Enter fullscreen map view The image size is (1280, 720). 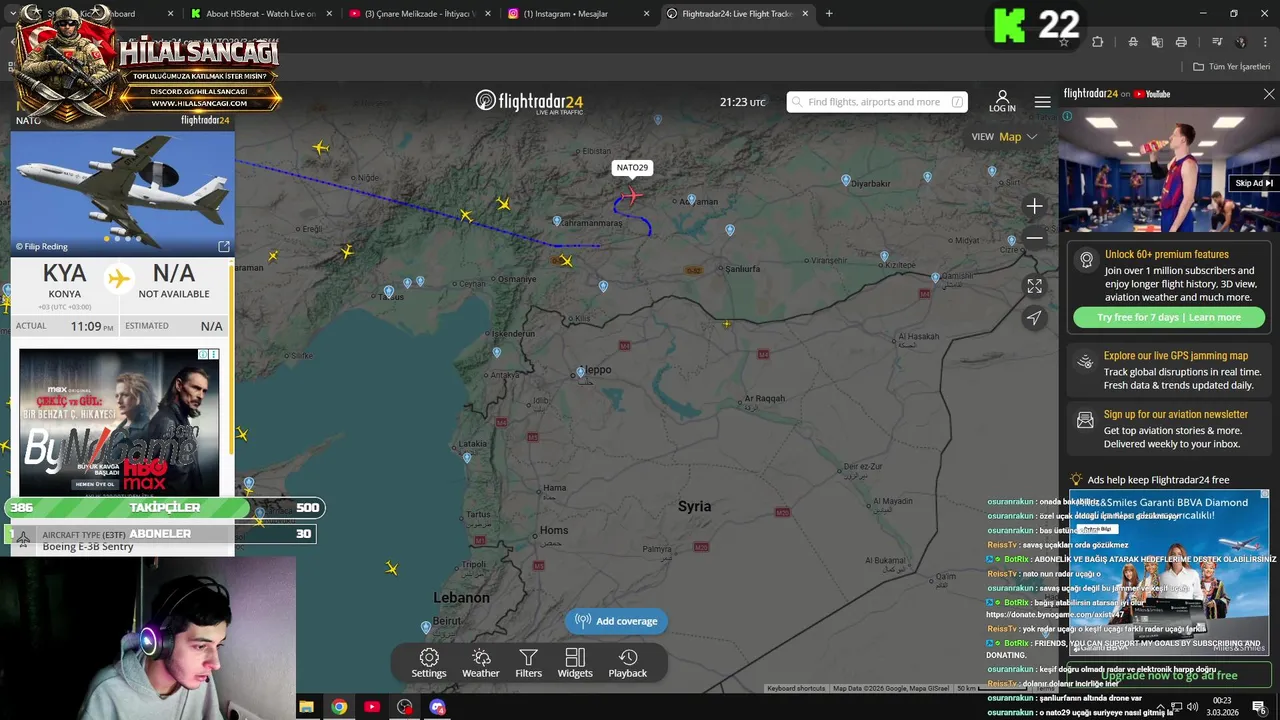pos(1035,285)
